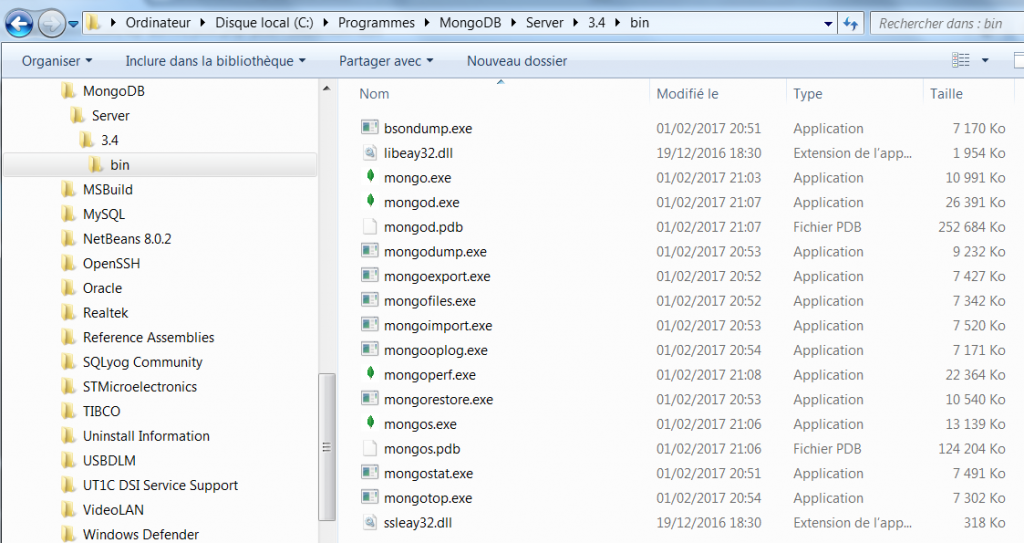
Task: Select the mongos.exe leaf icon
Action: tap(370, 423)
